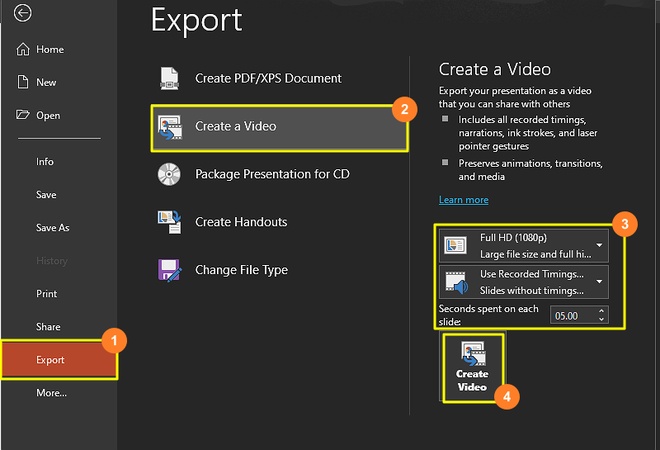Select the Create a Video option
The width and height of the screenshot is (660, 450).
279,128
